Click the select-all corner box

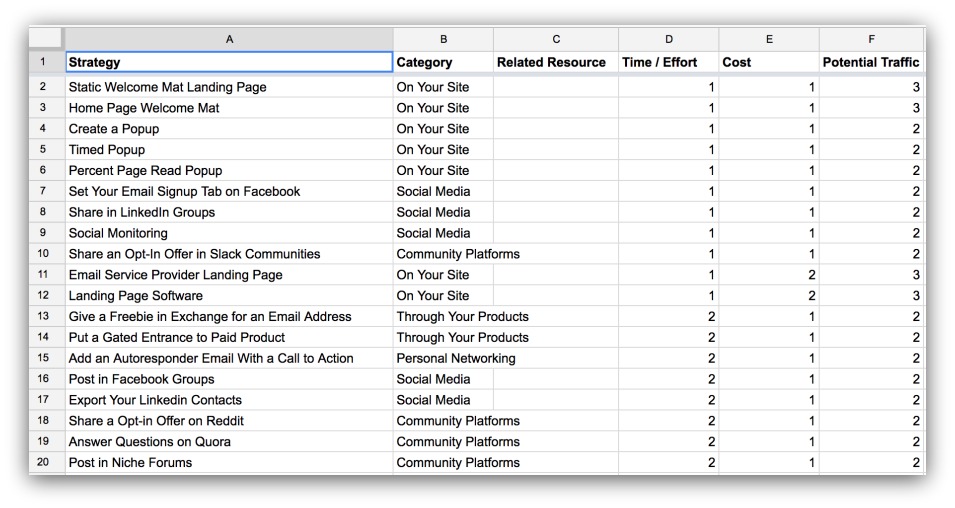click(46, 38)
